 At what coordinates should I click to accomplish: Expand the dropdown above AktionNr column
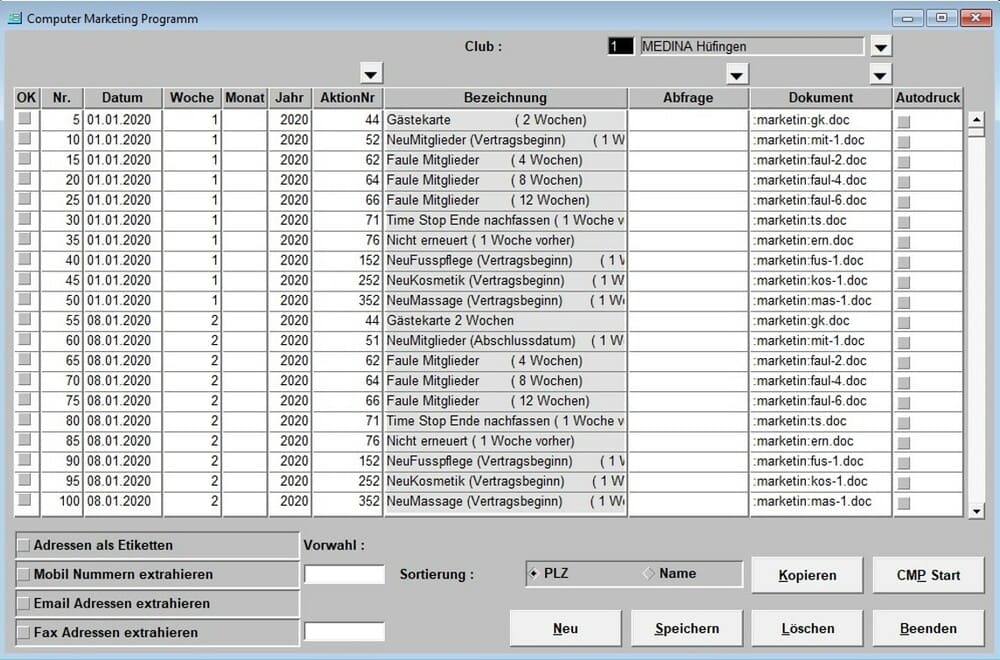point(371,74)
